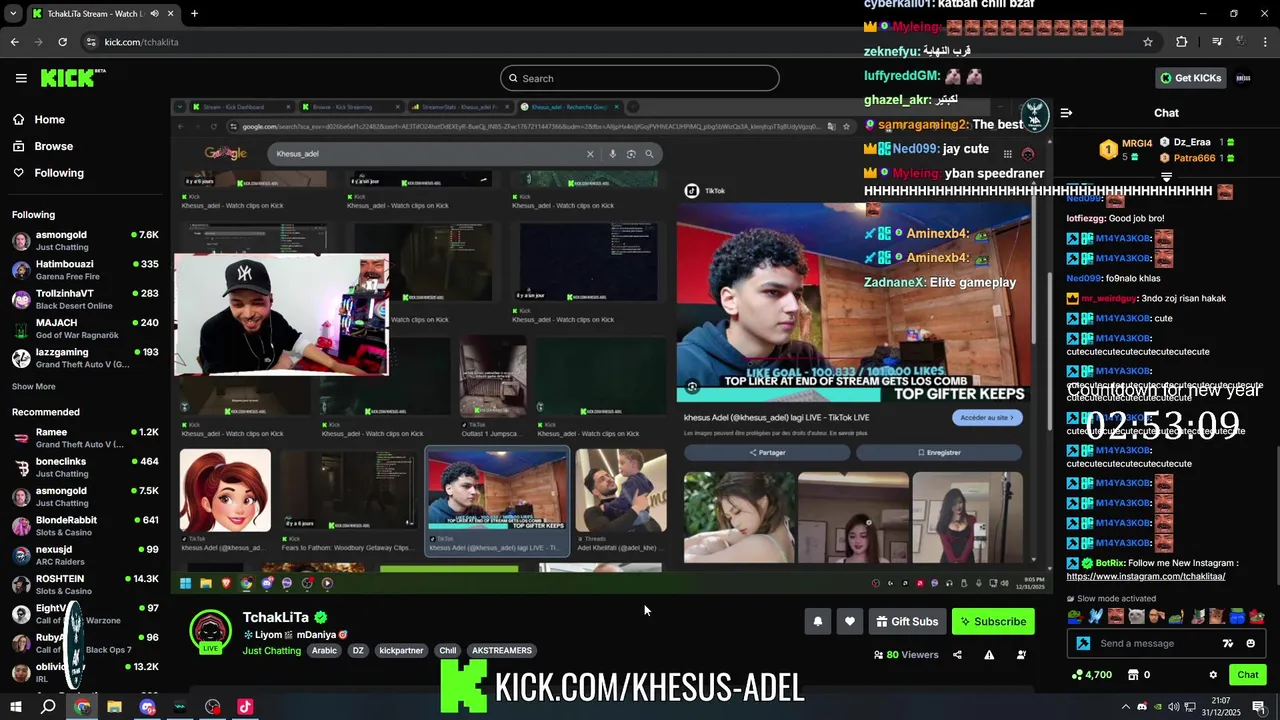Click the translate icon in message box
The width and height of the screenshot is (1280, 720).
1228,643
